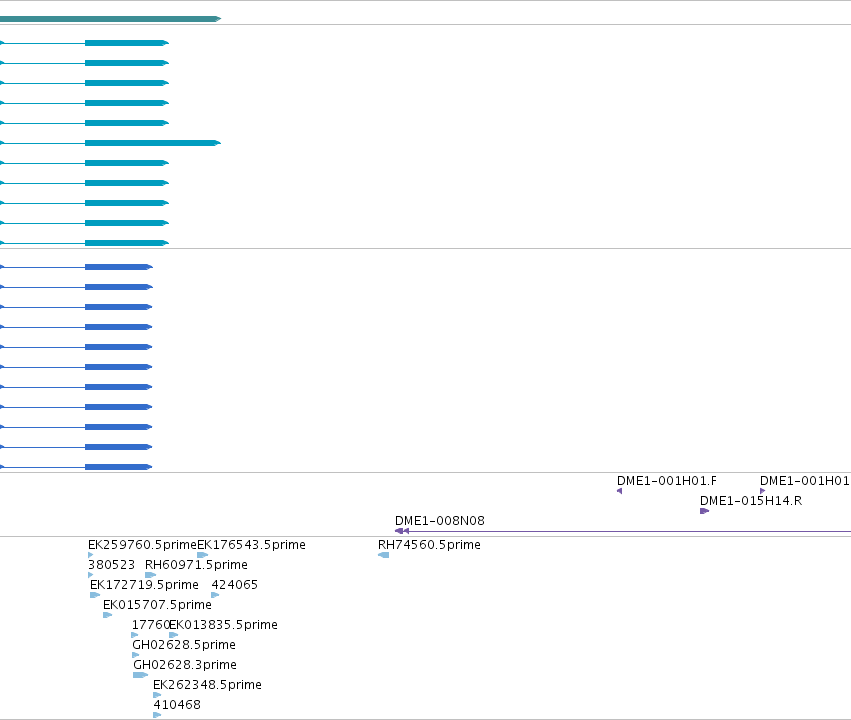Click the arrow glyph under EK013835.5prime
851x720 pixels.
173,635
